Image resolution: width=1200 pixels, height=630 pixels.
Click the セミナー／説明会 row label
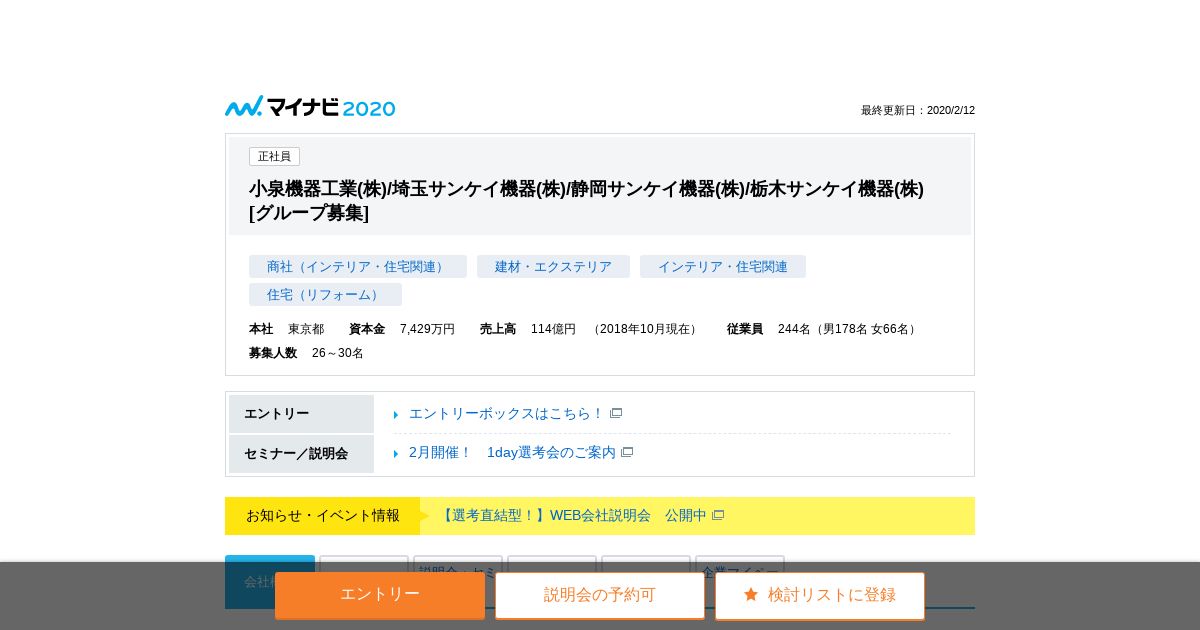pos(301,454)
